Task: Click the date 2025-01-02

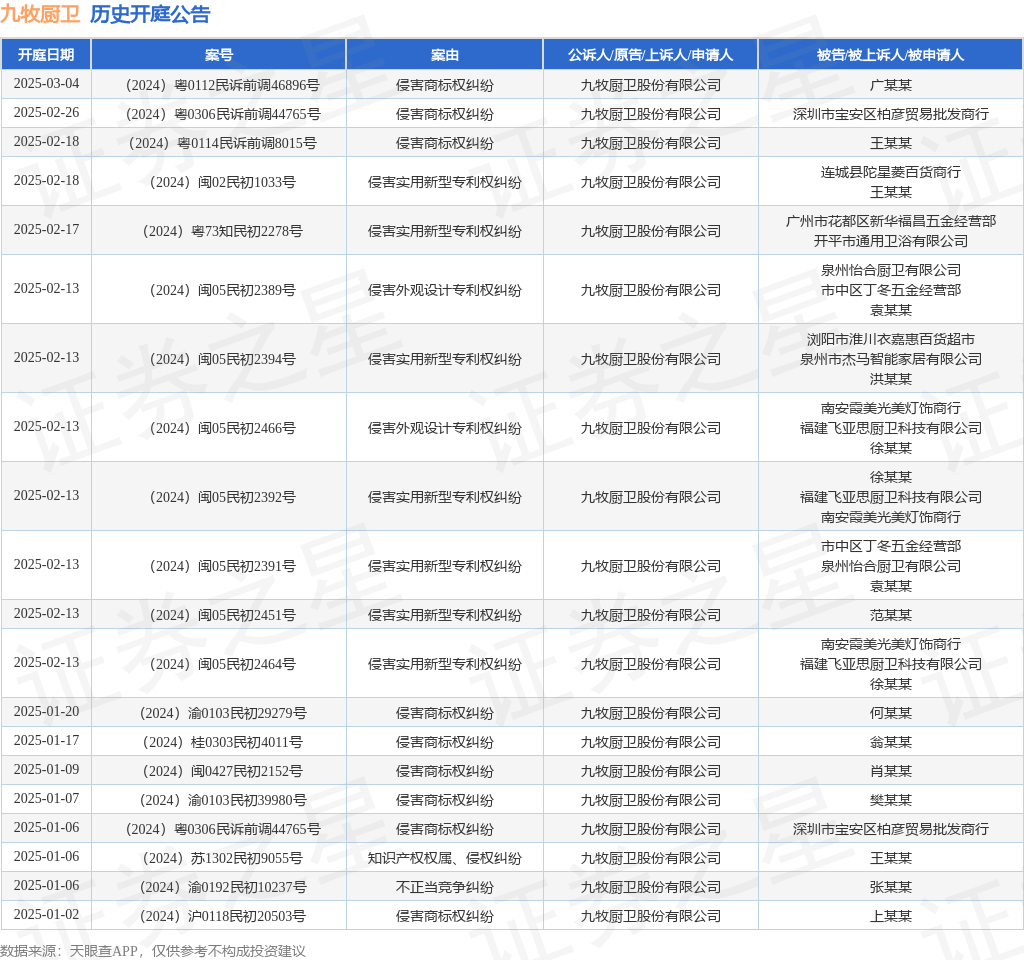Action: (x=46, y=914)
